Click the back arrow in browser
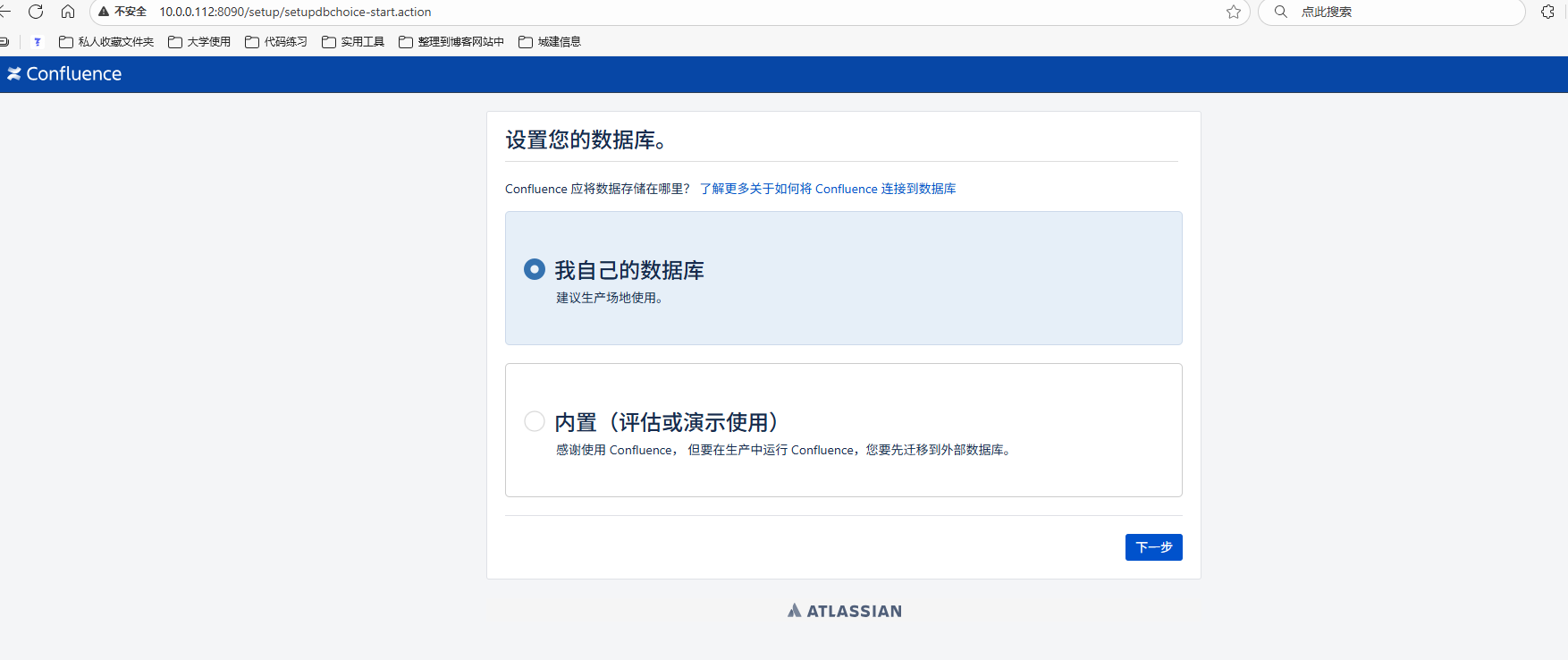Screen dimensions: 1568x660 point(4,12)
